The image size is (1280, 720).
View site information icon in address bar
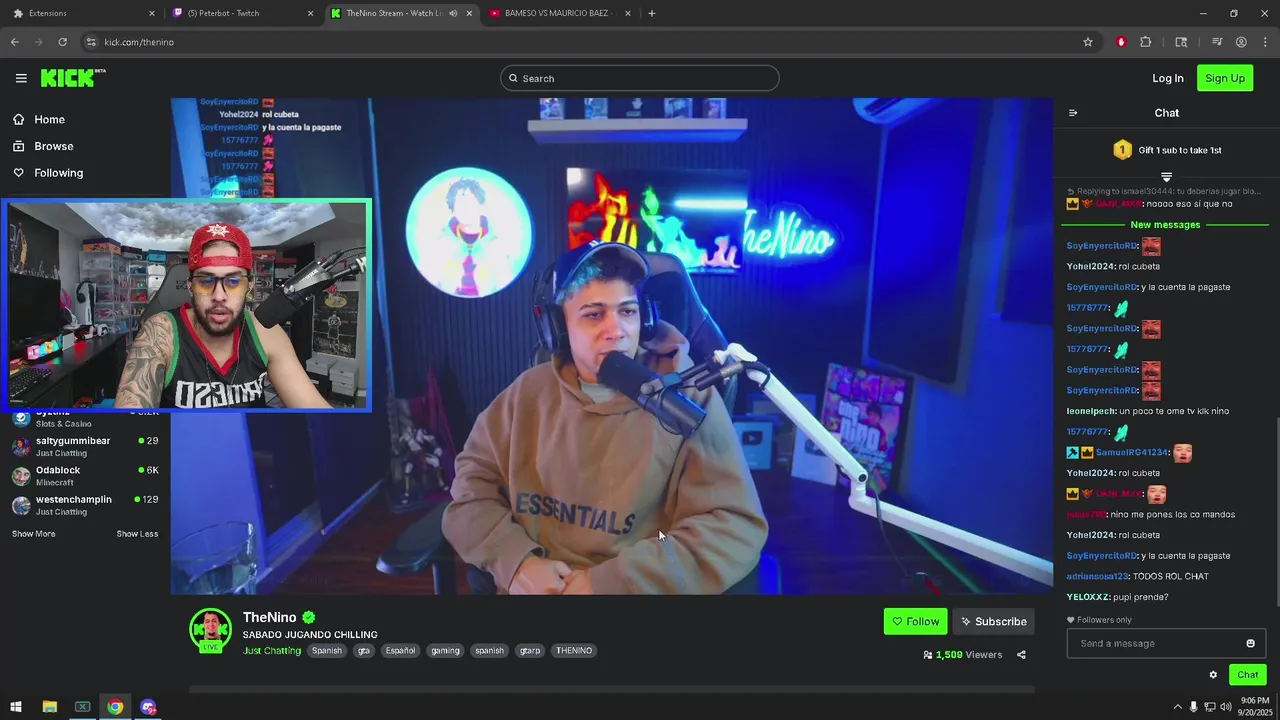pyautogui.click(x=91, y=42)
